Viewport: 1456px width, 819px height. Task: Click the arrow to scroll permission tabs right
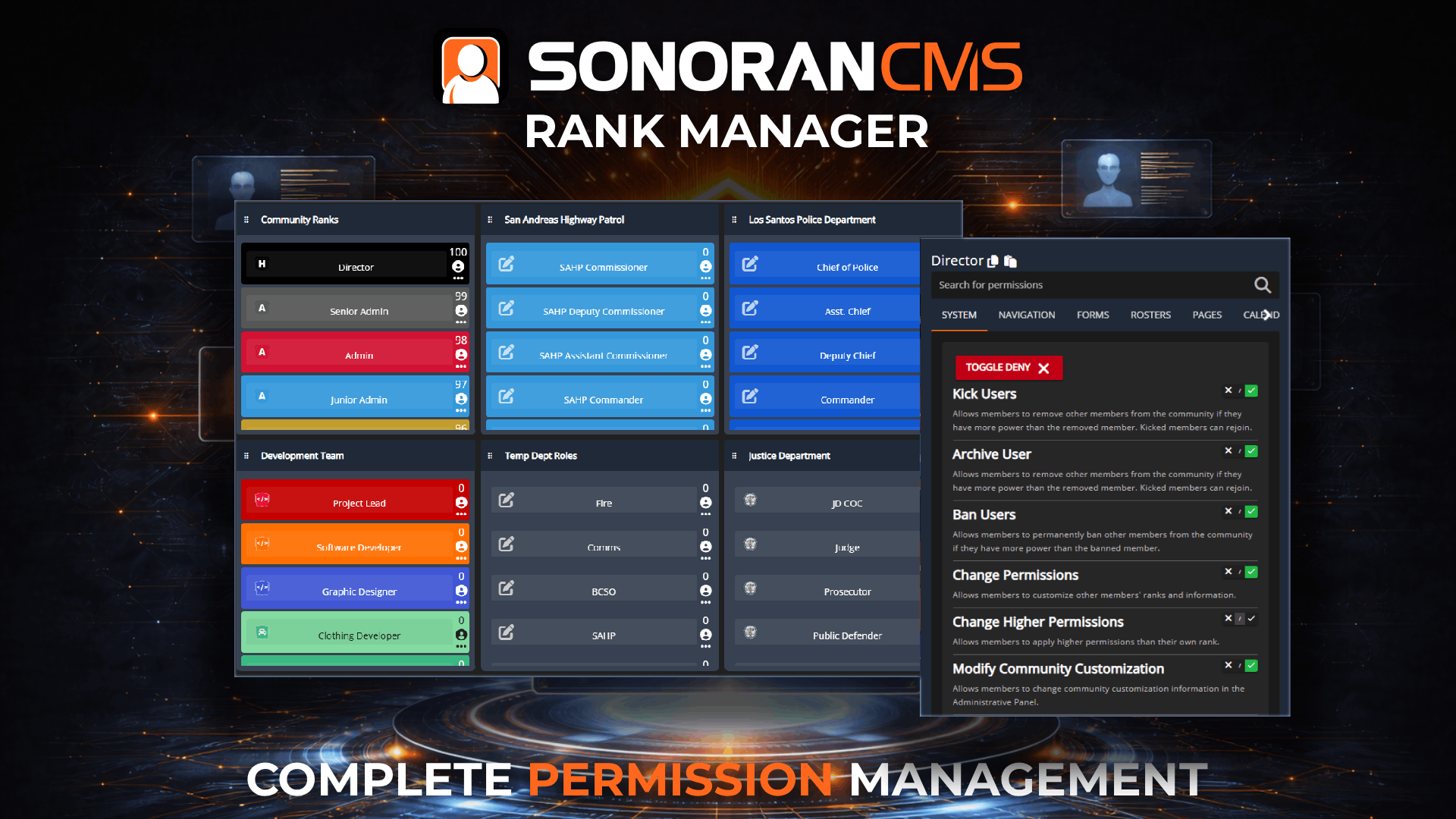point(1267,315)
